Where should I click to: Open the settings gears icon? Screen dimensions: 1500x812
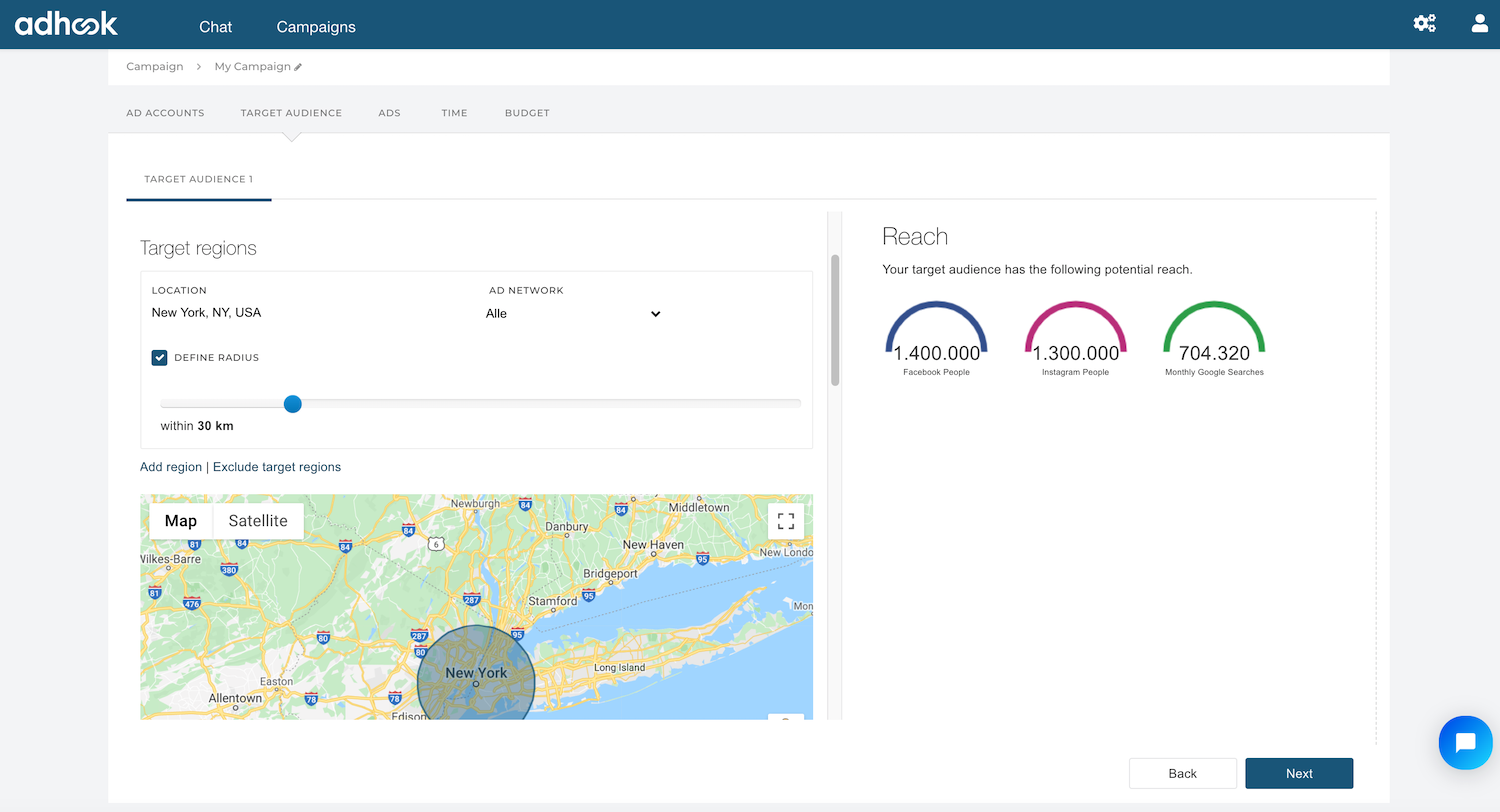pos(1425,23)
